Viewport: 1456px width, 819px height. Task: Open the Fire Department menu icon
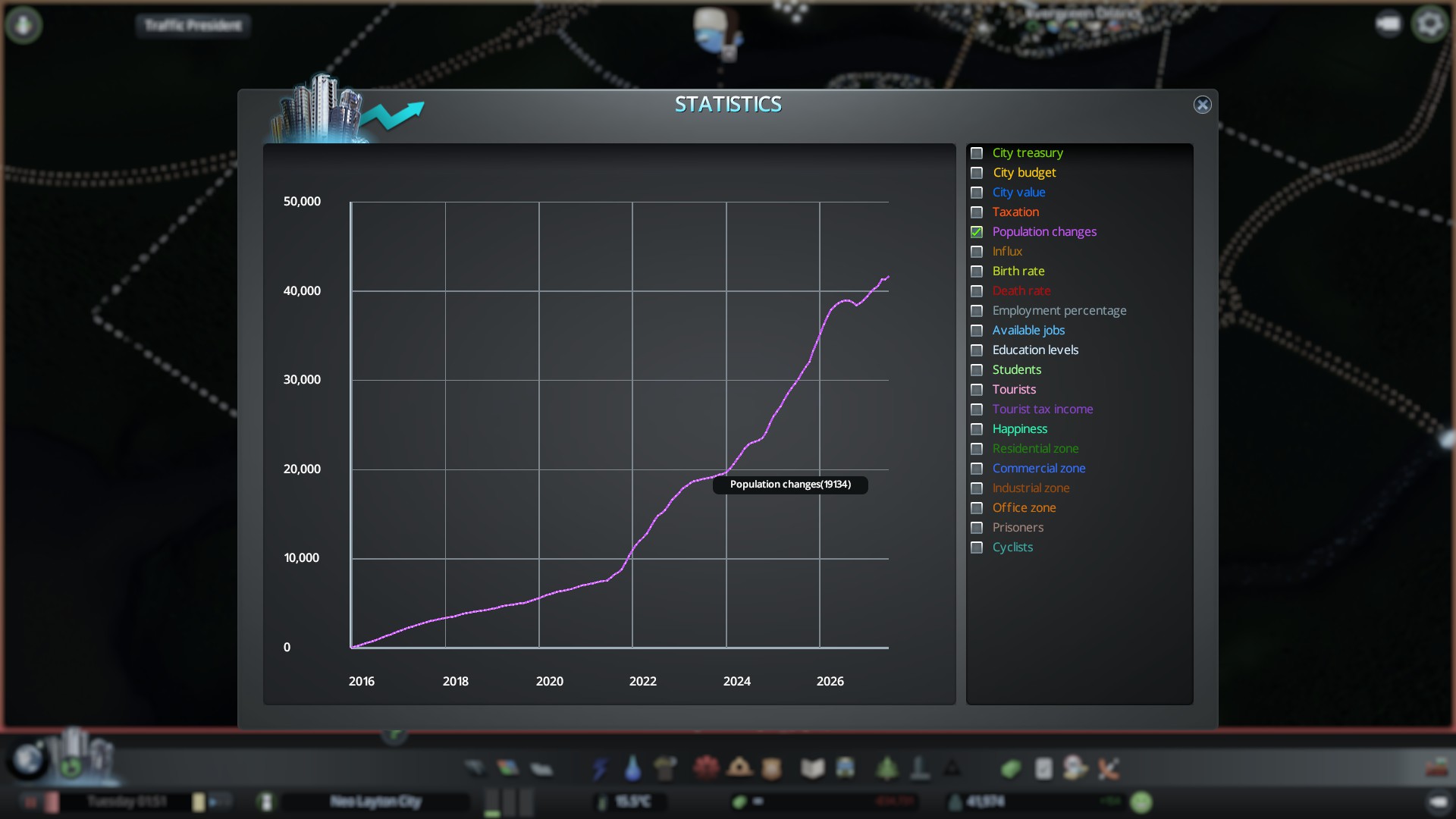[x=739, y=767]
